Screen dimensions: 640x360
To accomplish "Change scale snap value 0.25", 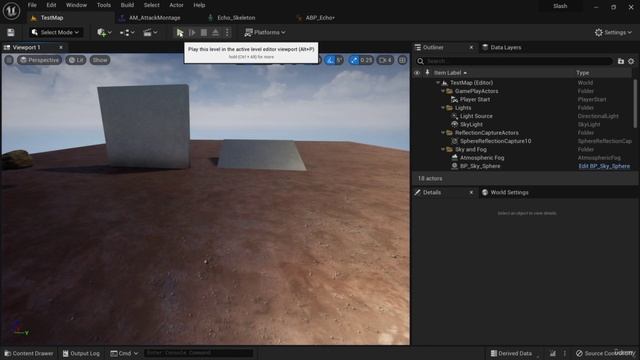I will click(x=366, y=60).
